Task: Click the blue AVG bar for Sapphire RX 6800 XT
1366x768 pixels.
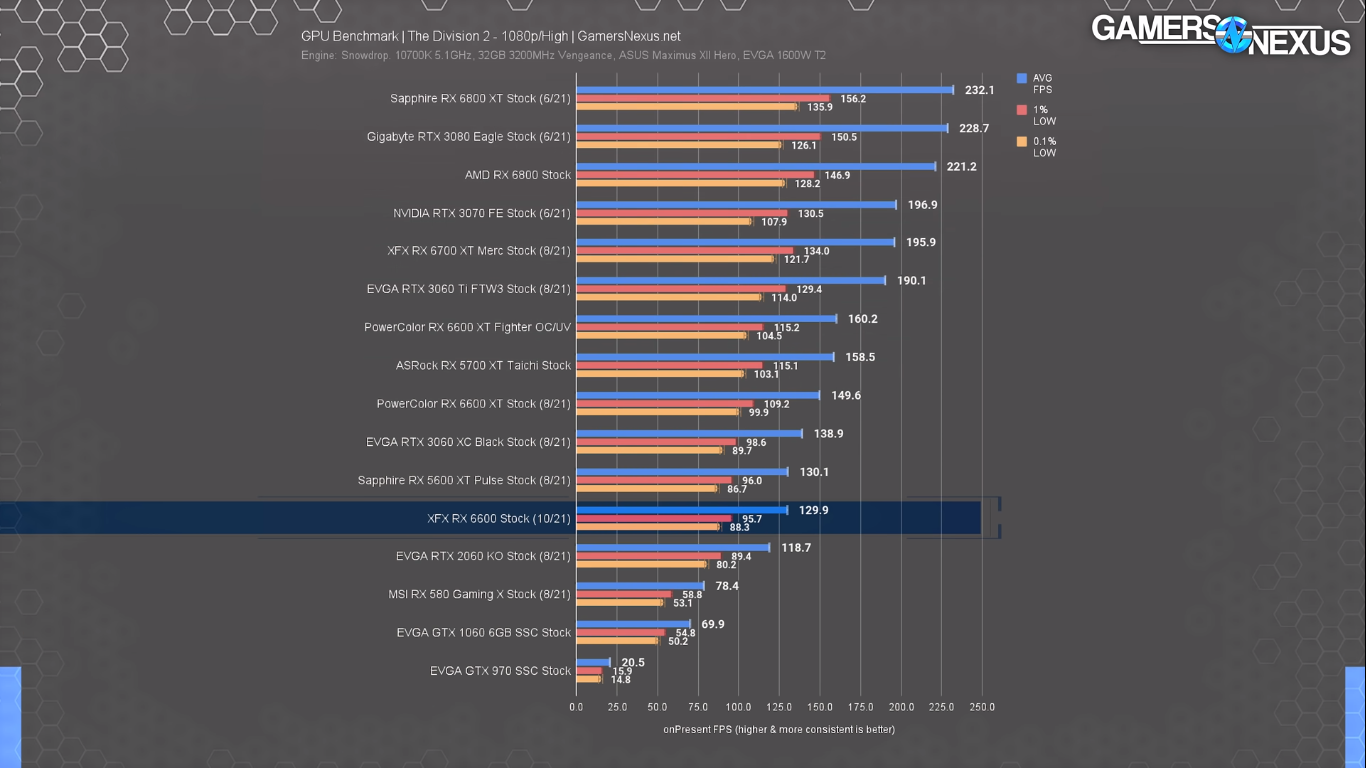Action: point(765,90)
